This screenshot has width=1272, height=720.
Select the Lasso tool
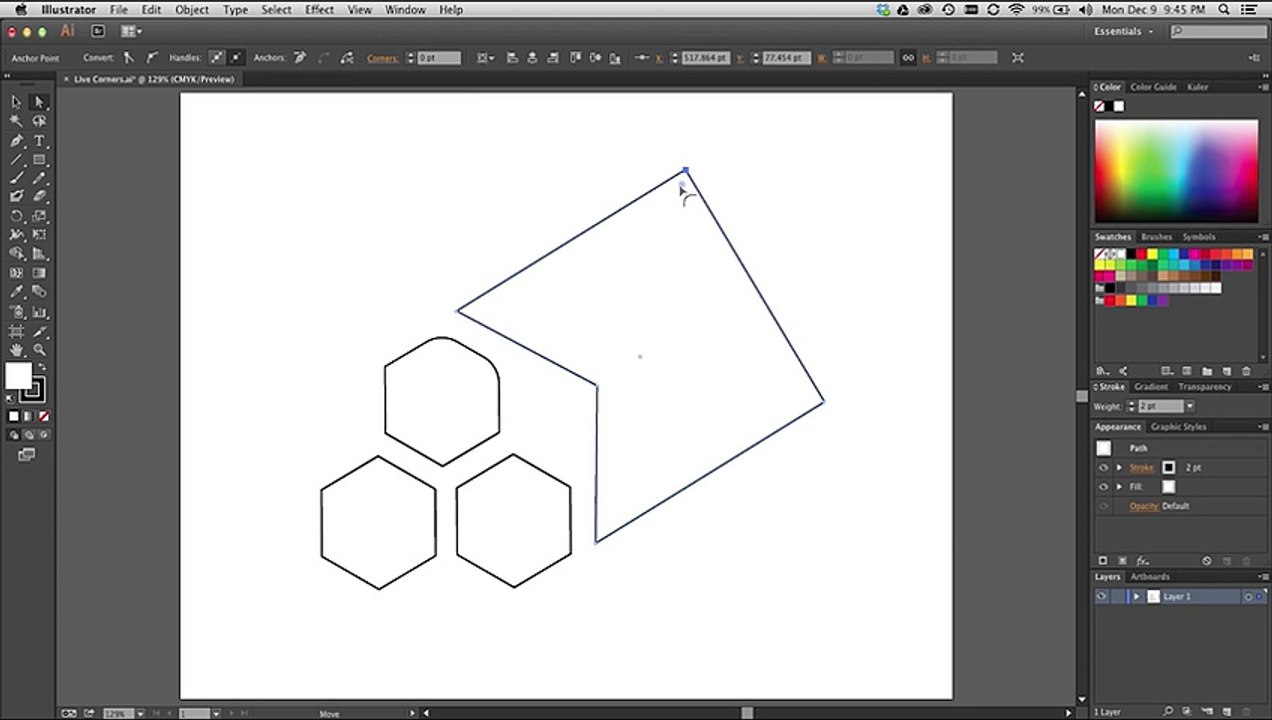pyautogui.click(x=39, y=121)
